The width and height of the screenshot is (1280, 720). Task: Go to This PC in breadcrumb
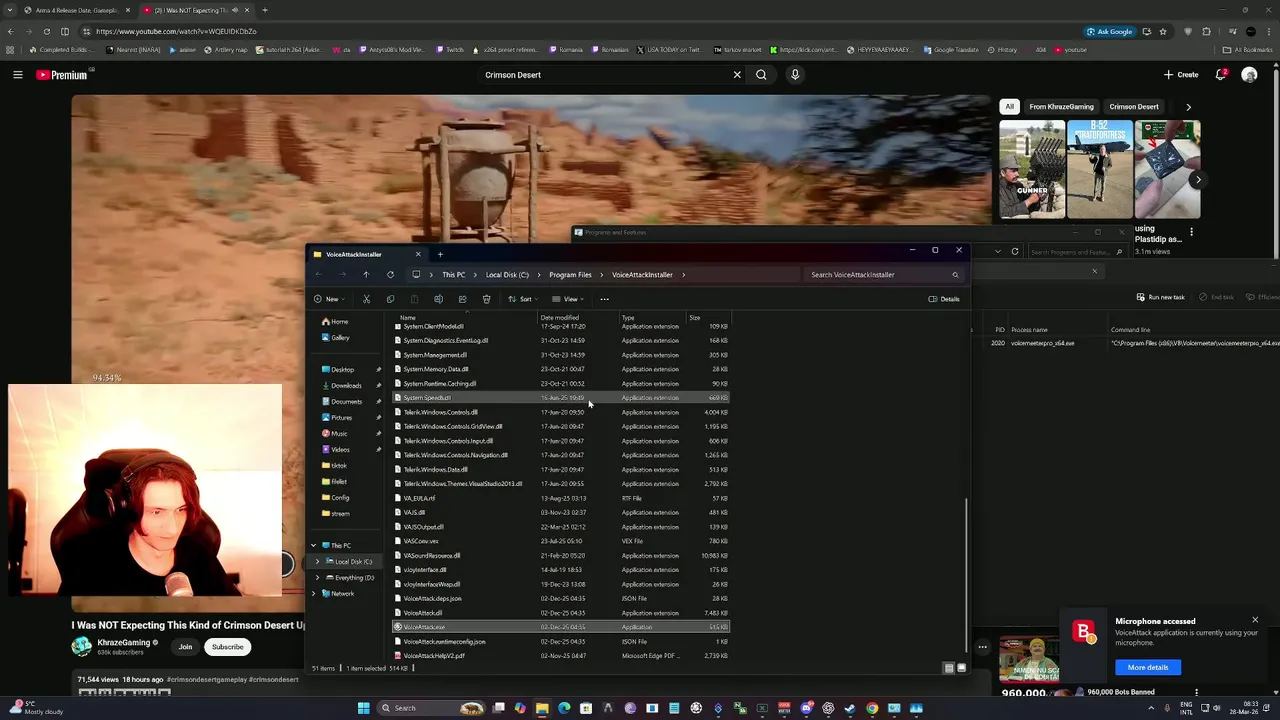click(x=454, y=275)
